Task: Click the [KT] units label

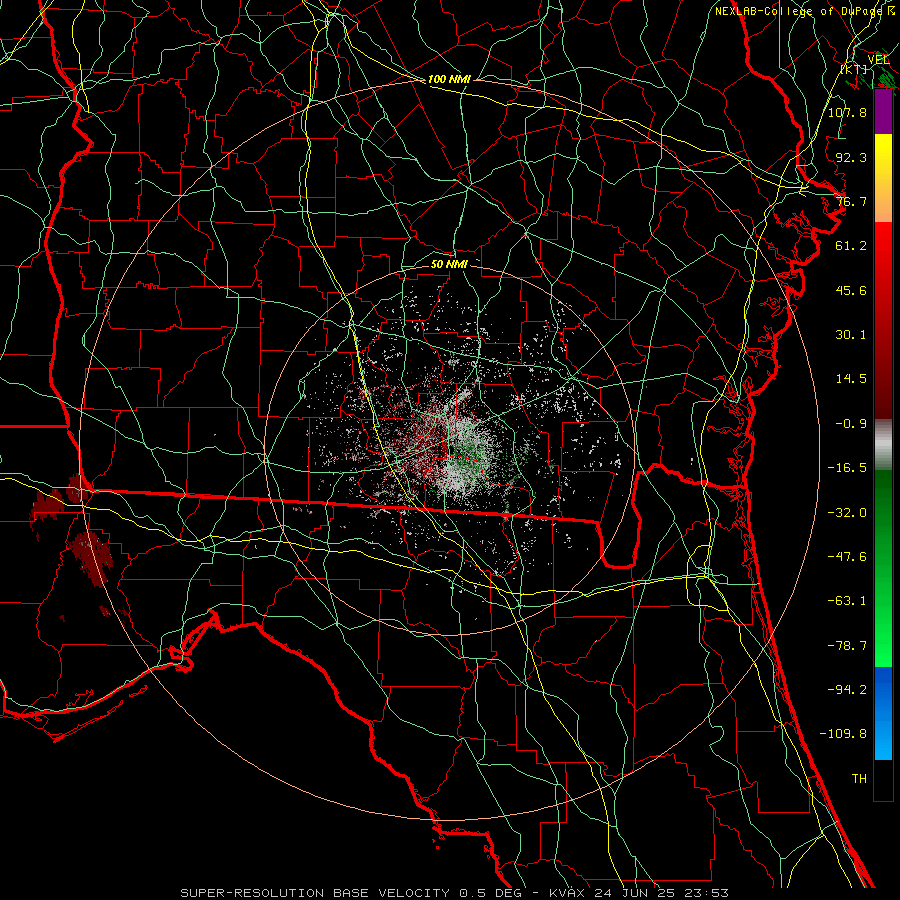Action: point(854,69)
